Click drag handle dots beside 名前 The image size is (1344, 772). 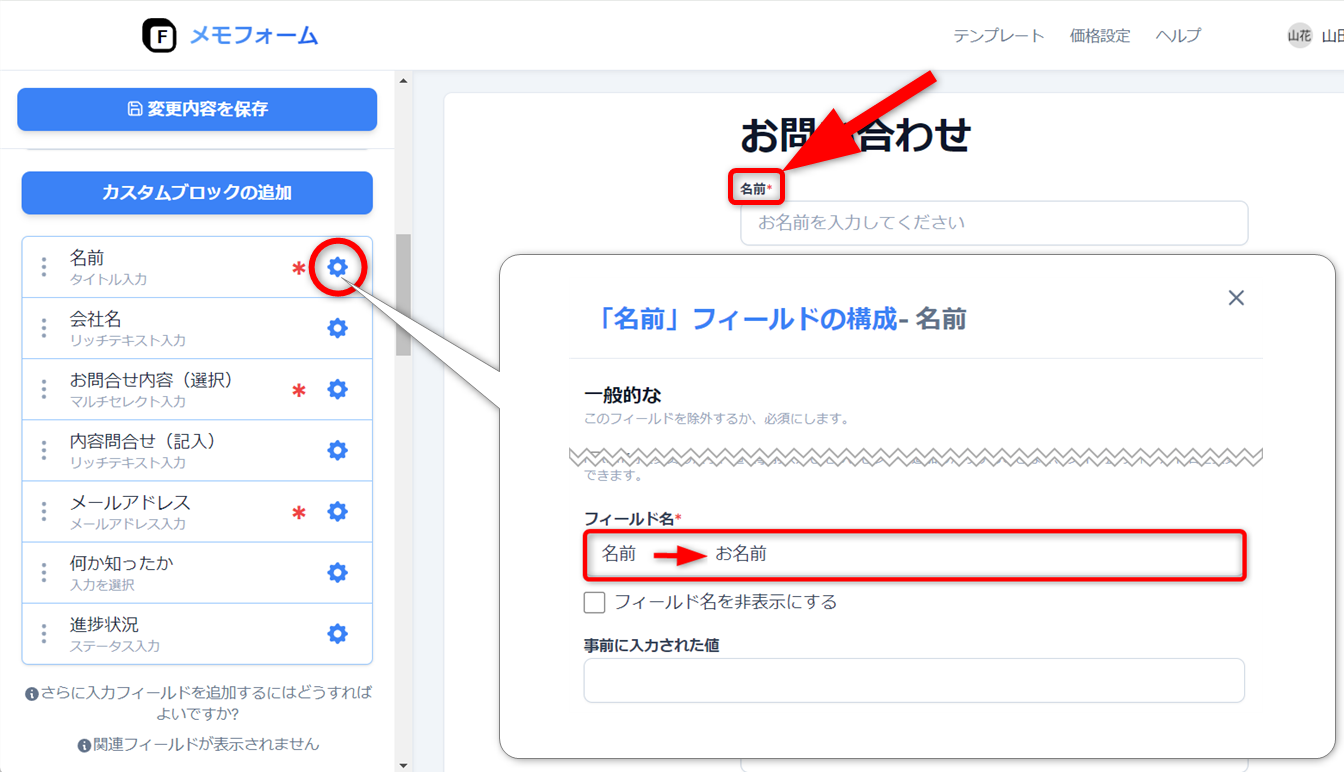pyautogui.click(x=44, y=267)
